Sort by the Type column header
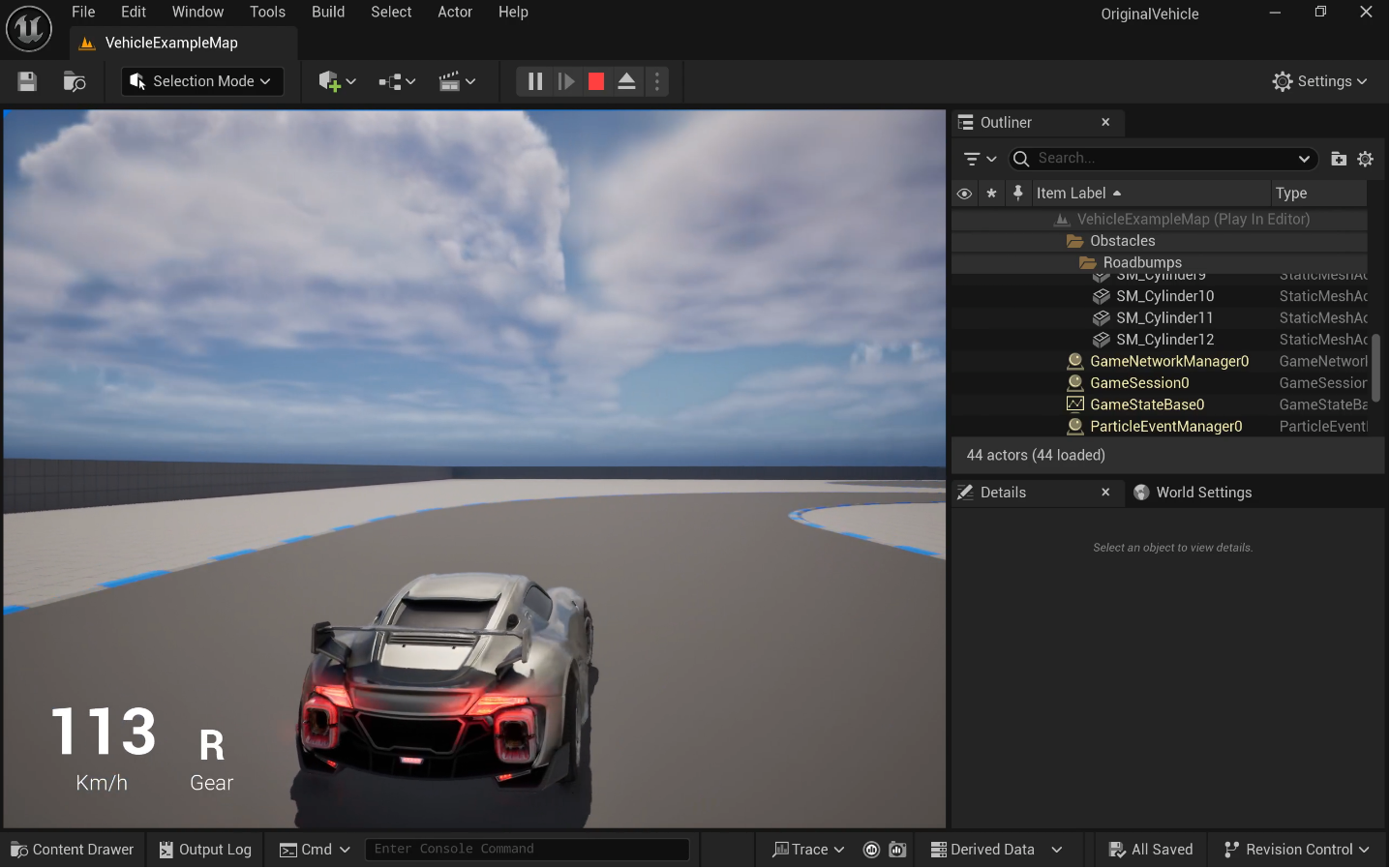 [1318, 194]
